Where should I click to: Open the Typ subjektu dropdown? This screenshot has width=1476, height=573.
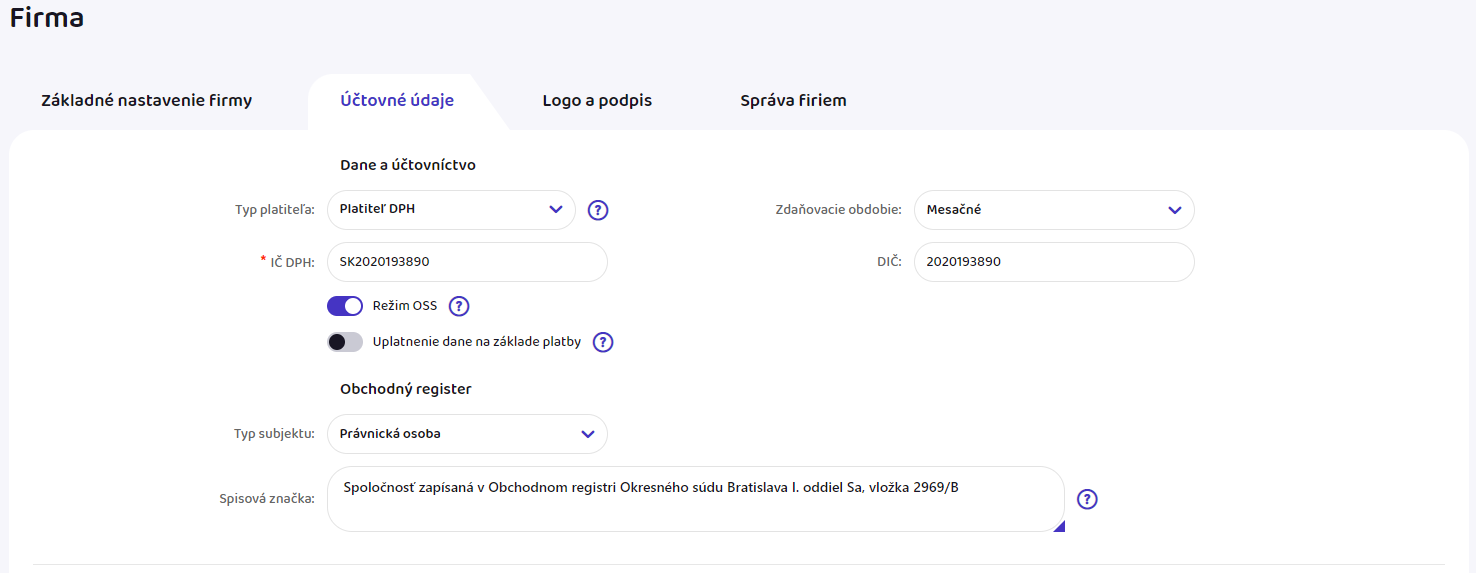467,434
